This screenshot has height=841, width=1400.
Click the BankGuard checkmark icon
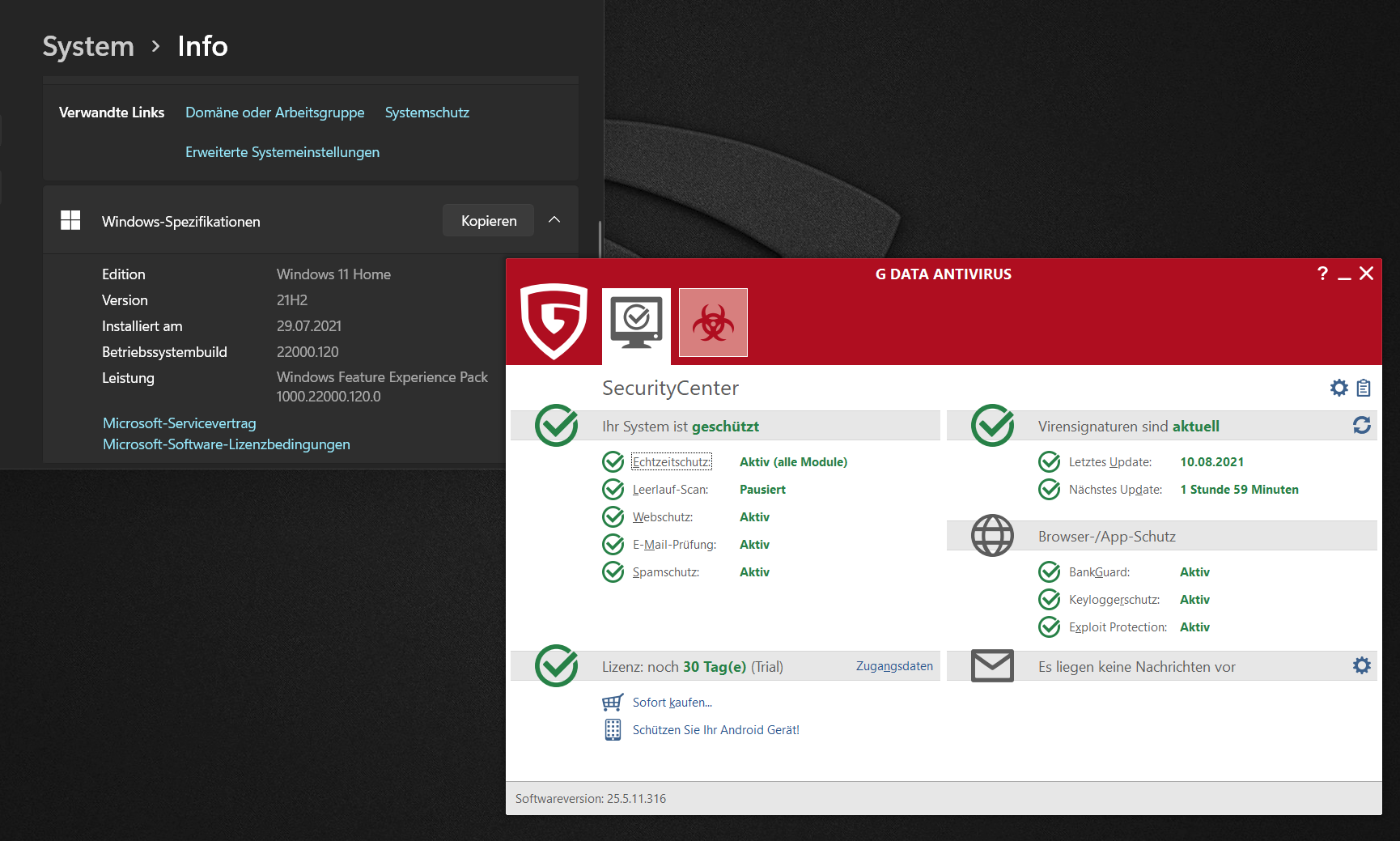[1050, 571]
